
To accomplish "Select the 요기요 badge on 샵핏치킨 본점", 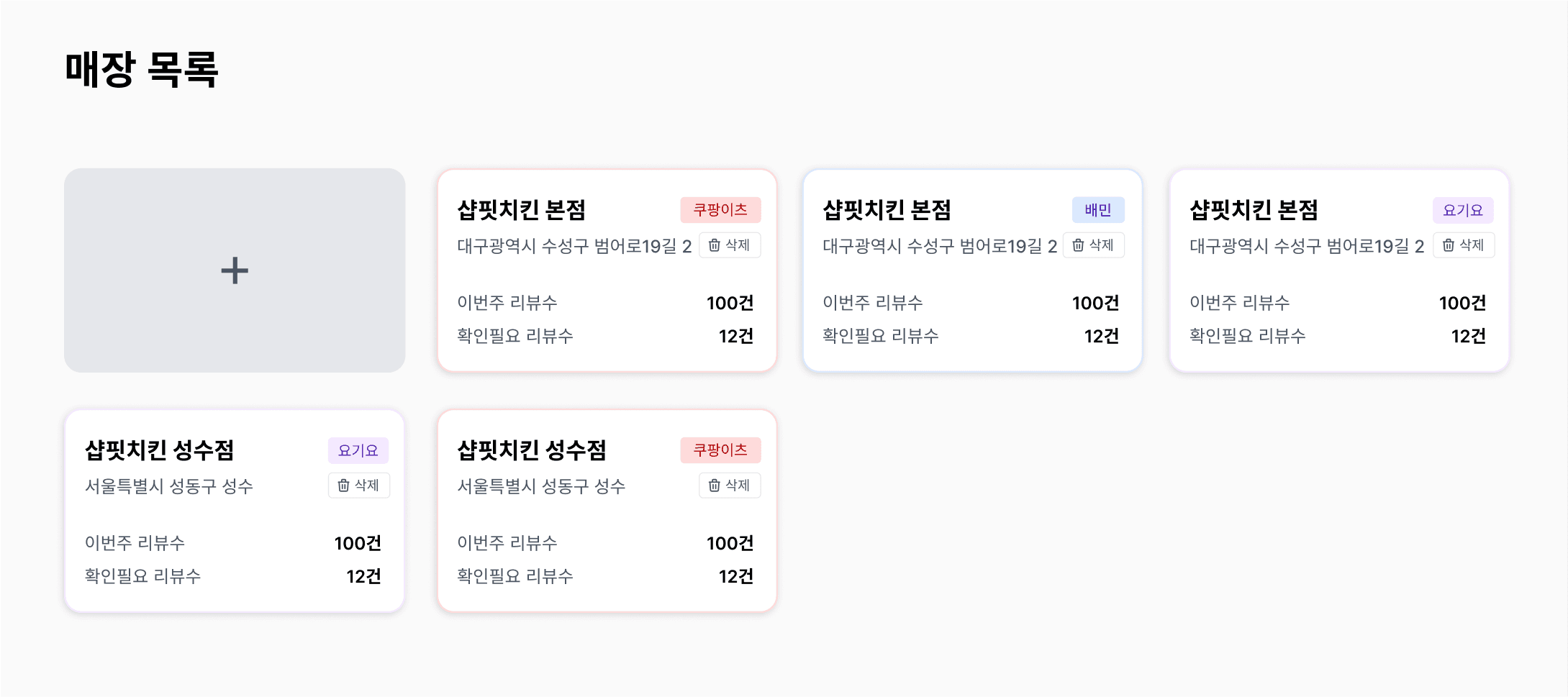I will pos(1463,210).
